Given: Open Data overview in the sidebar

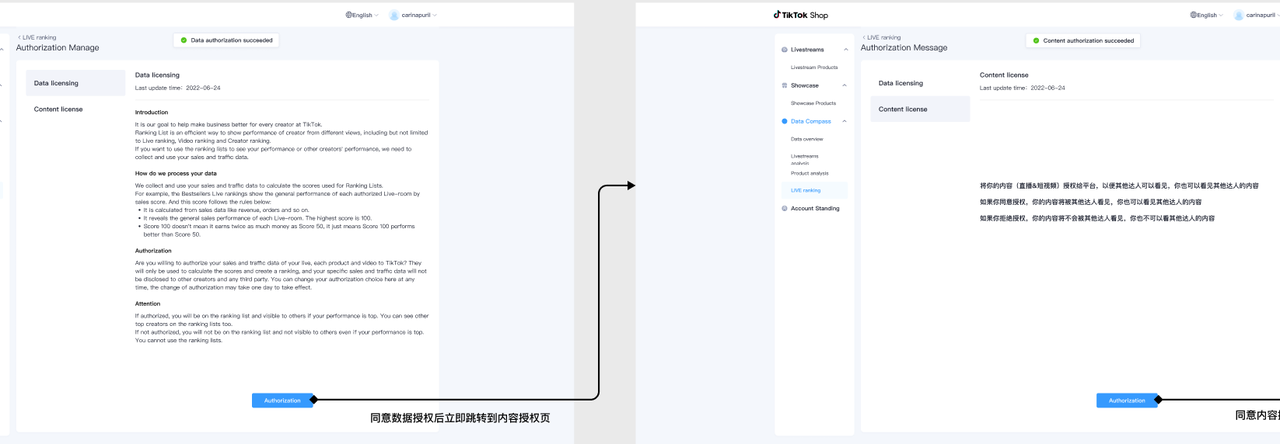Looking at the screenshot, I should click(x=807, y=139).
